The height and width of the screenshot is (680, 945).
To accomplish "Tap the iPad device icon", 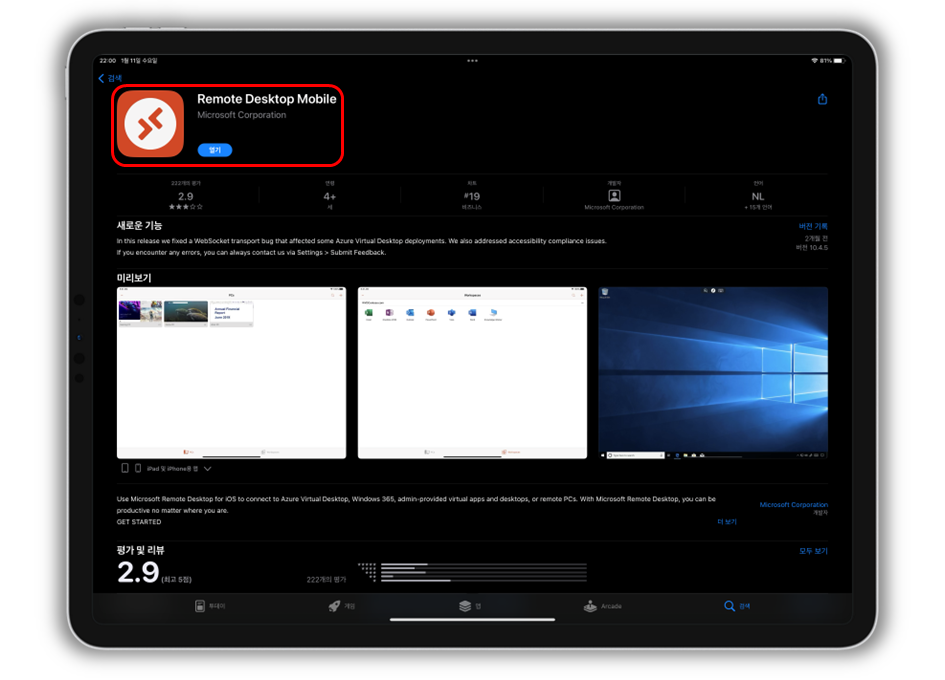I will tap(125, 468).
